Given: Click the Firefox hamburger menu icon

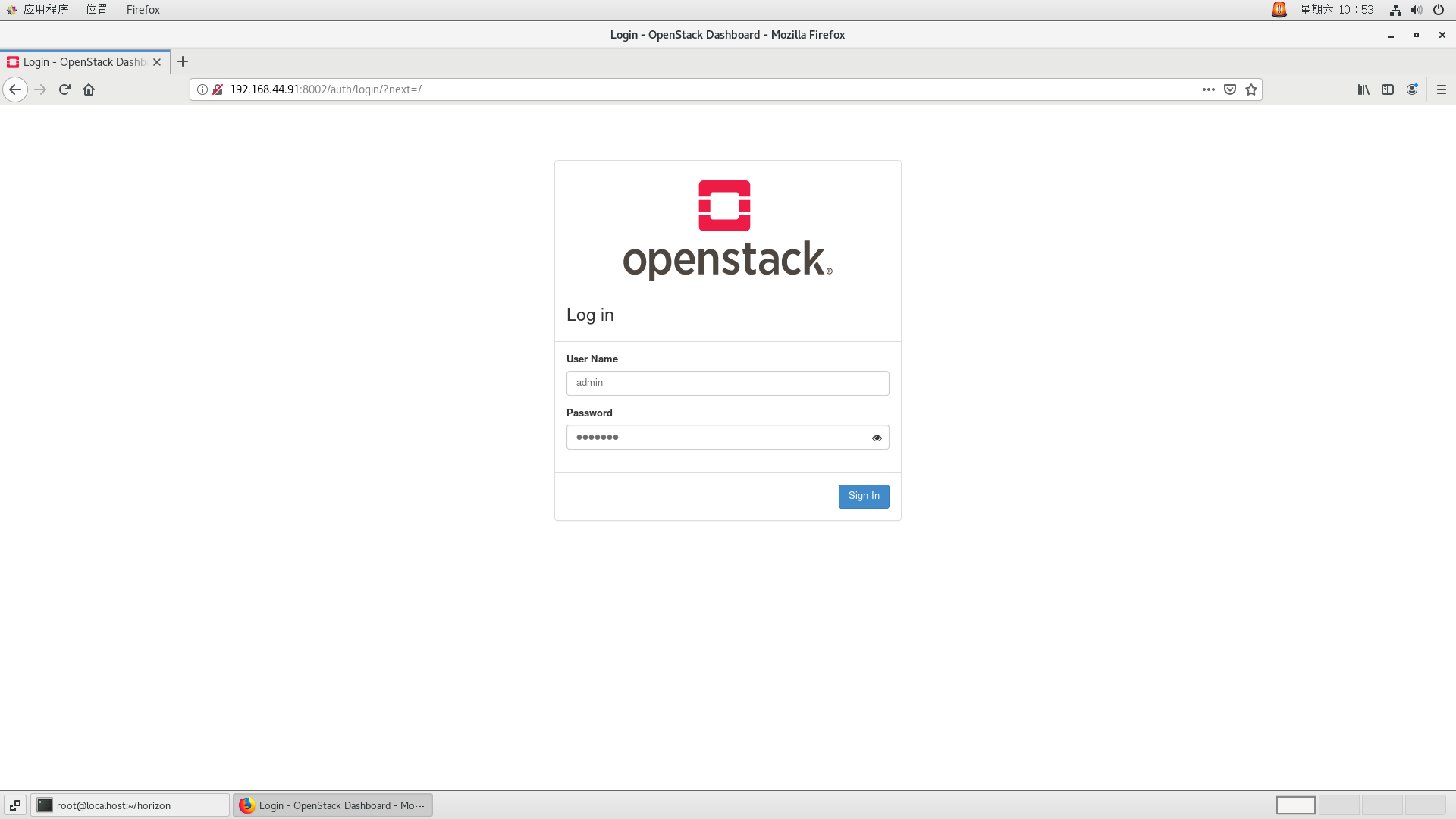Looking at the screenshot, I should pyautogui.click(x=1440, y=89).
